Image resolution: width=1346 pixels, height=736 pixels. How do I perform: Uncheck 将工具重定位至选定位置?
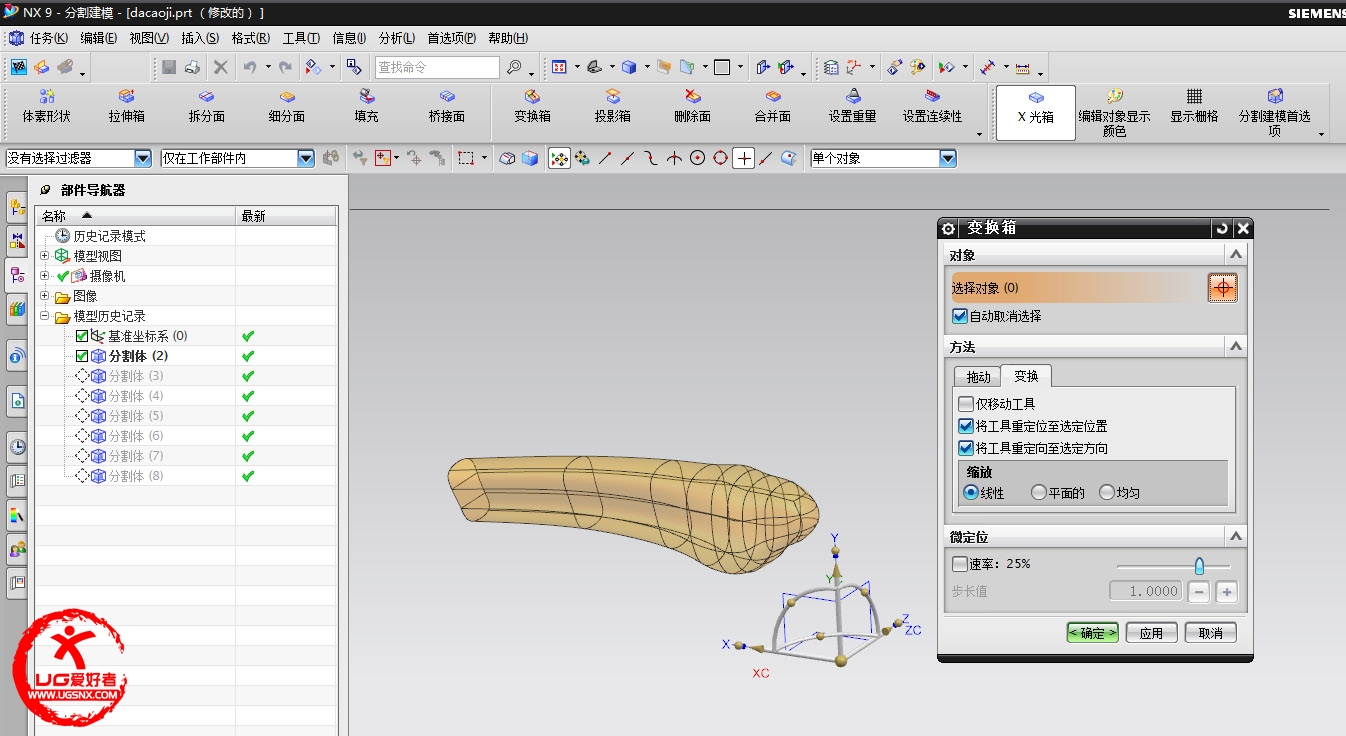point(966,426)
